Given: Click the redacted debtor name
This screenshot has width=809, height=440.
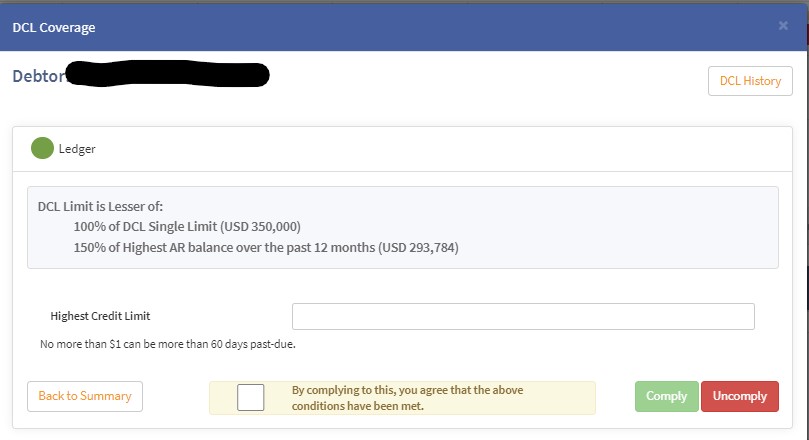Looking at the screenshot, I should tap(168, 75).
